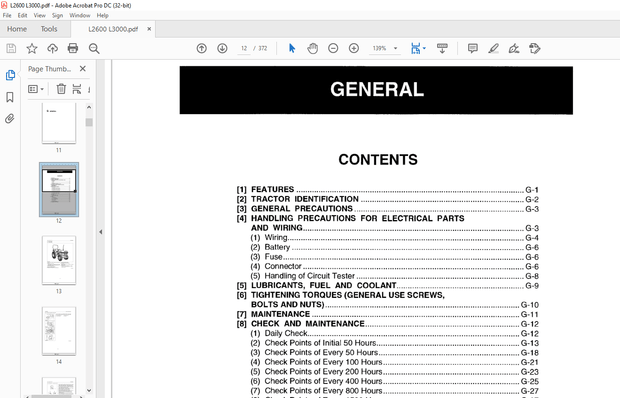Click the GENERAL PRECAUTIONS contents entry

point(388,209)
